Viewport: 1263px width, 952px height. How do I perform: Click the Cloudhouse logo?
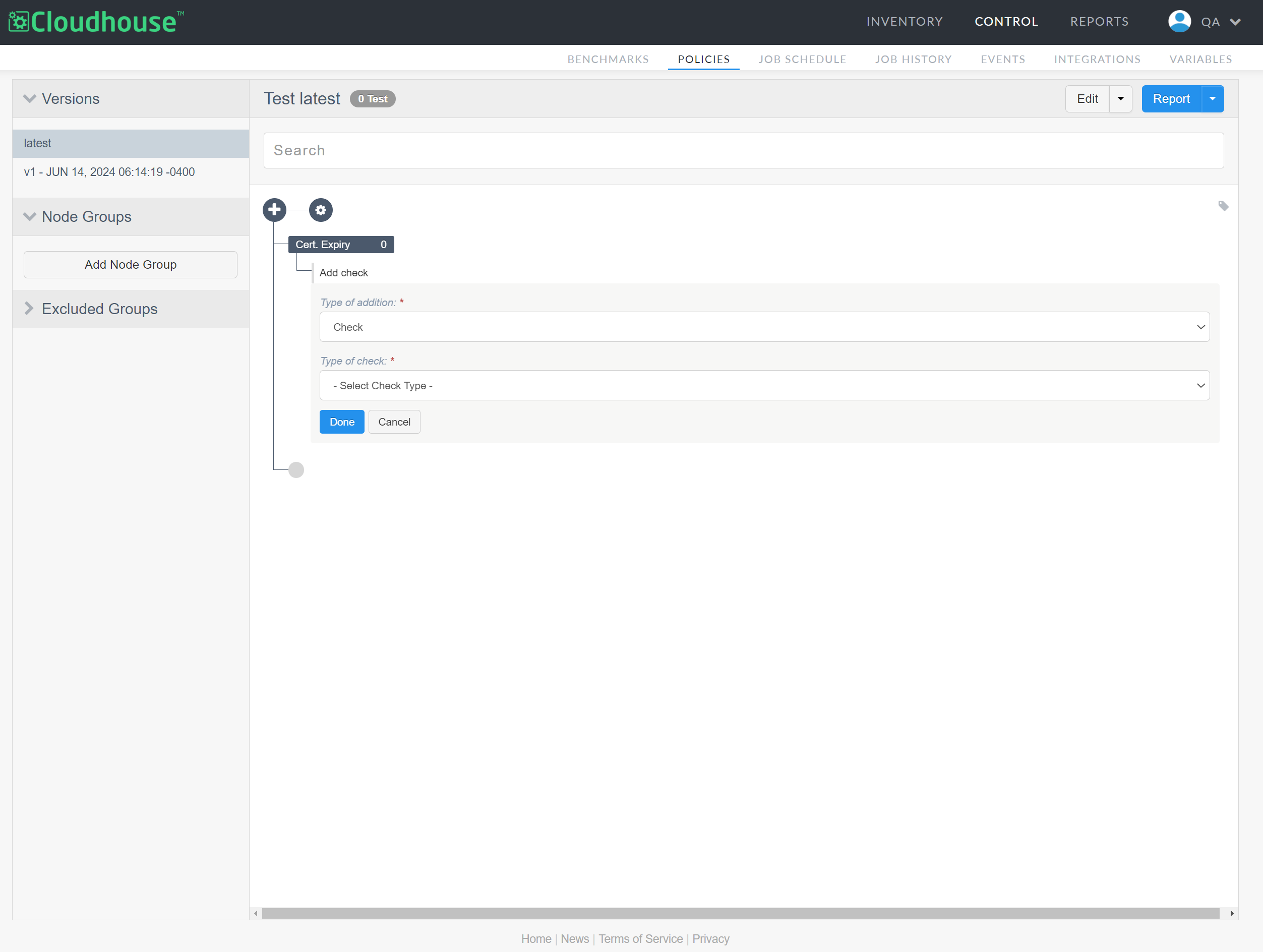[x=96, y=22]
